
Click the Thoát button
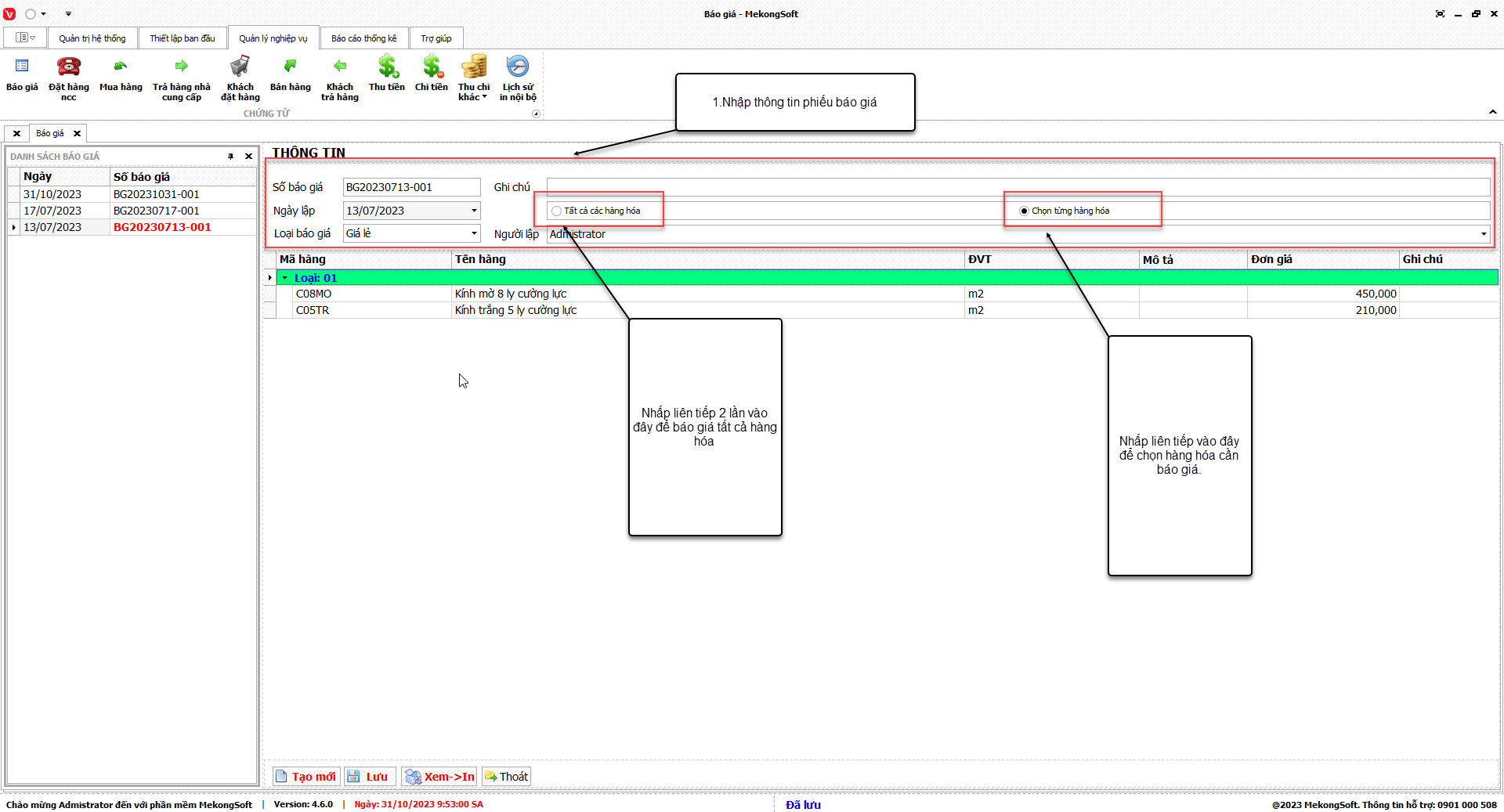tap(507, 777)
